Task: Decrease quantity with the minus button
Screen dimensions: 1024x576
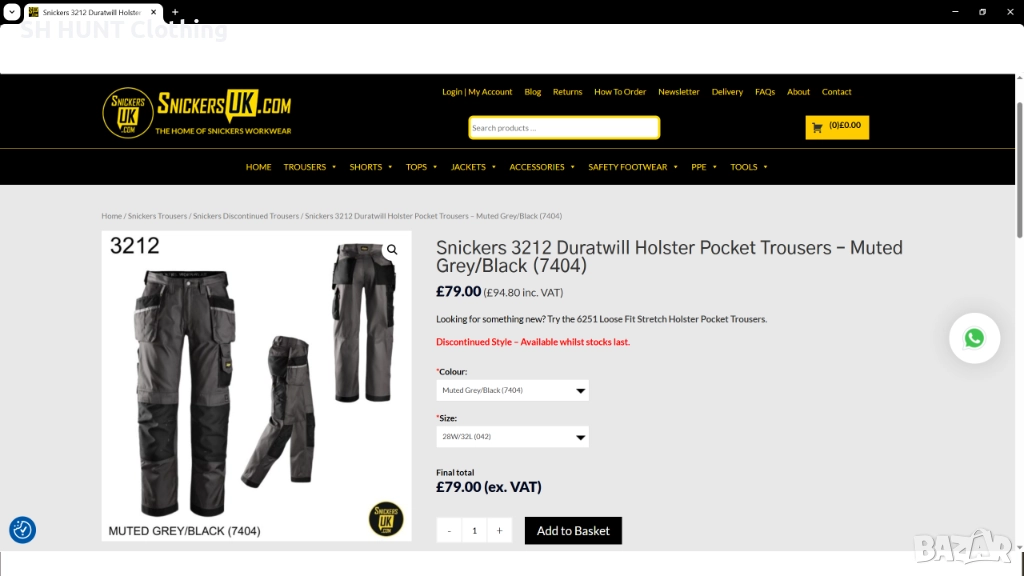Action: (x=449, y=530)
